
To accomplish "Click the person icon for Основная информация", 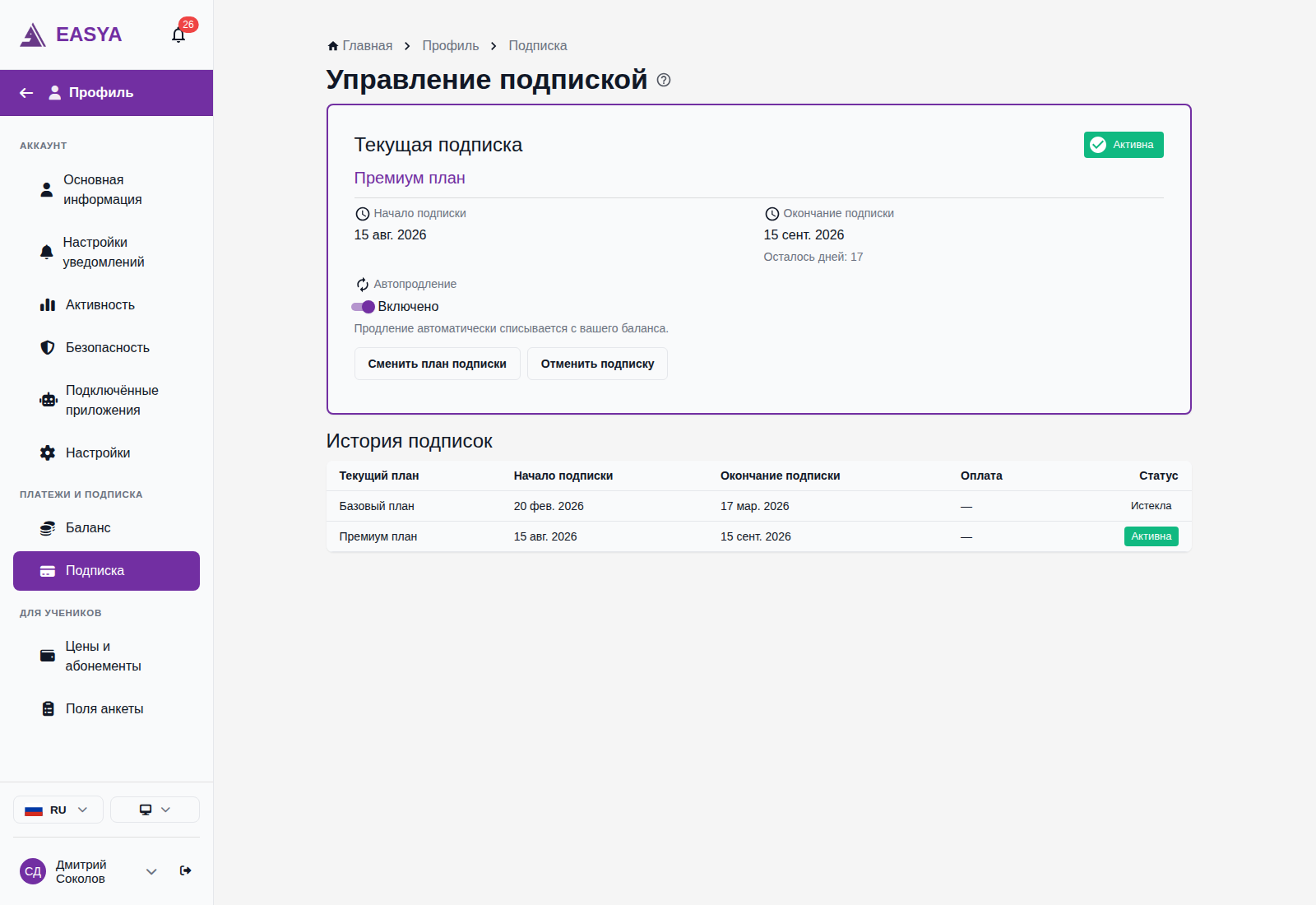I will [x=47, y=189].
